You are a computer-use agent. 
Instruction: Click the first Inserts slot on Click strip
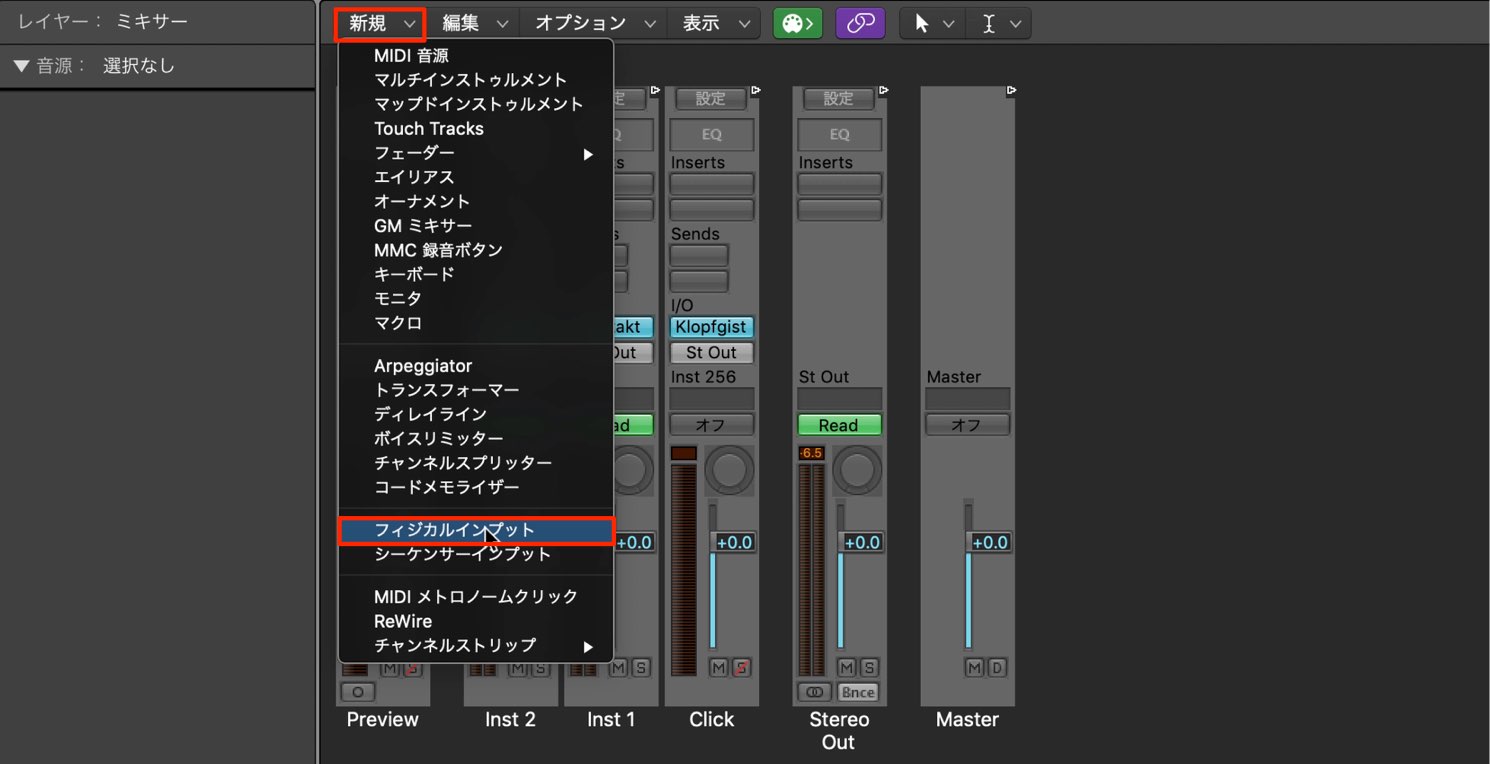click(x=711, y=184)
